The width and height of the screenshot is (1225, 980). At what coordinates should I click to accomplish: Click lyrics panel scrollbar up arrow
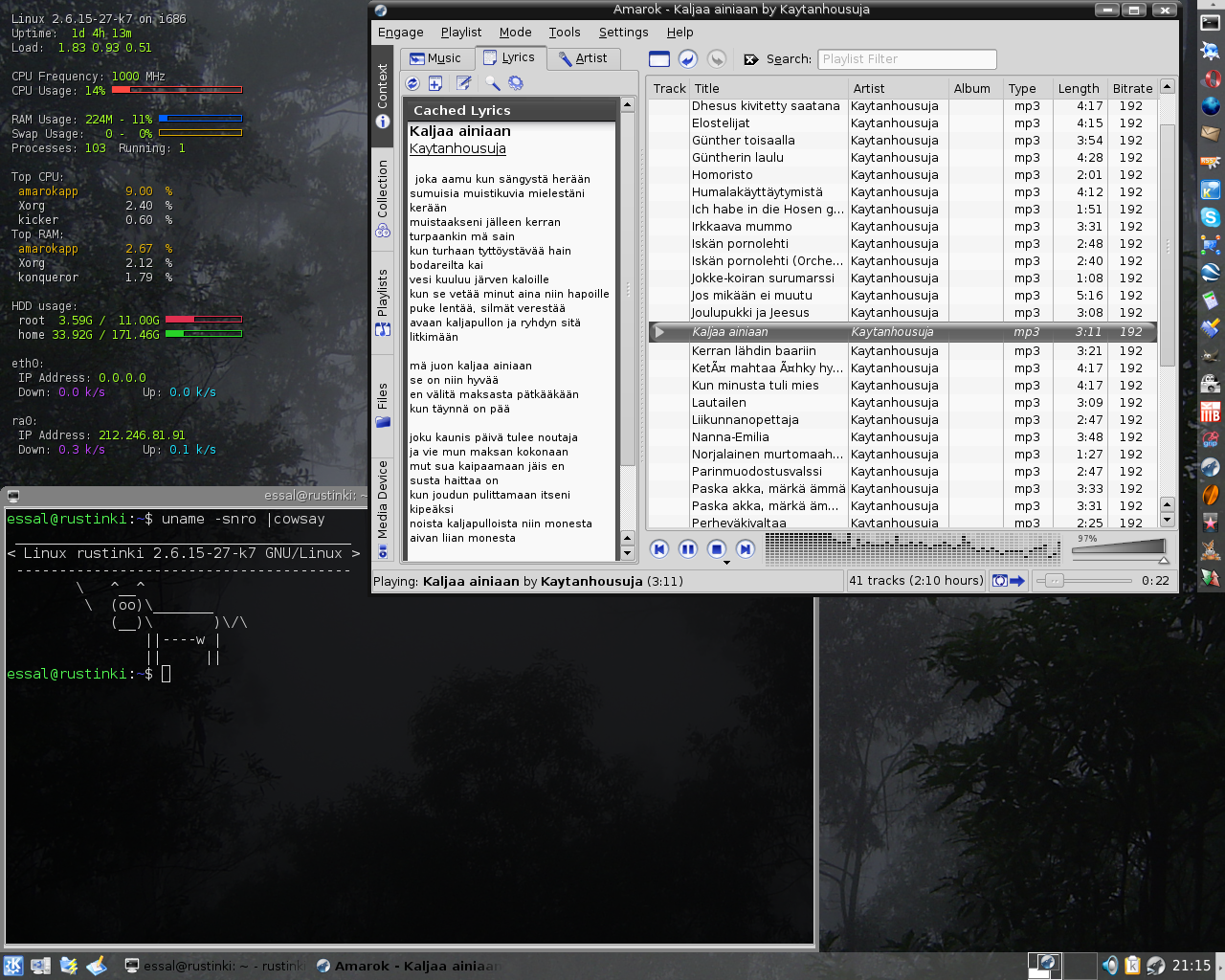(x=628, y=104)
